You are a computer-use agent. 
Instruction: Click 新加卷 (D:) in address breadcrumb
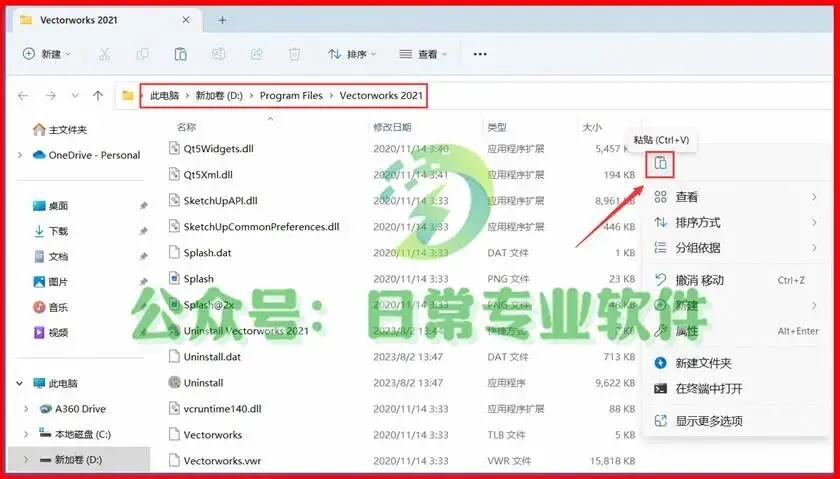point(219,95)
